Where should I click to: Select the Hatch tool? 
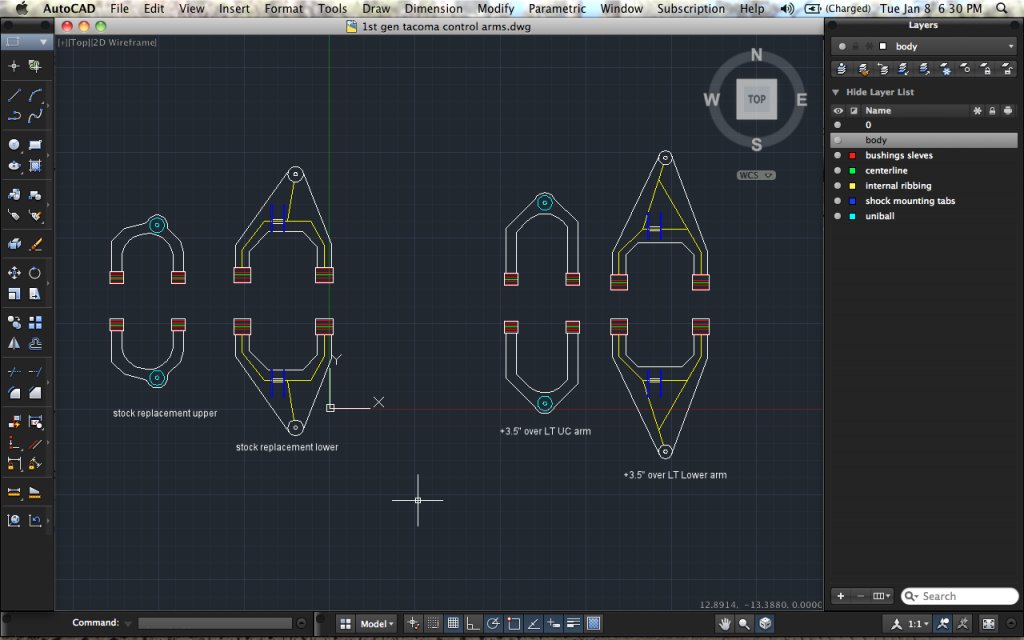(x=35, y=165)
